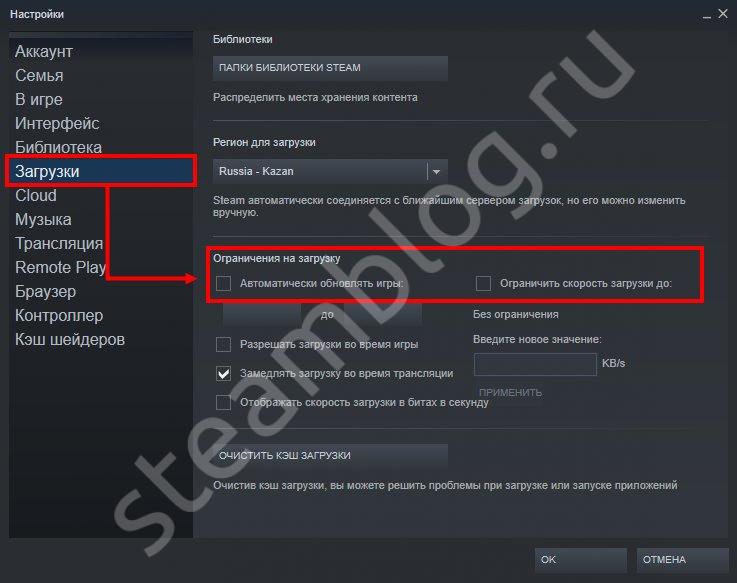Image resolution: width=737 pixels, height=583 pixels.
Task: Open the Remote Play settings
Action: click(60, 267)
